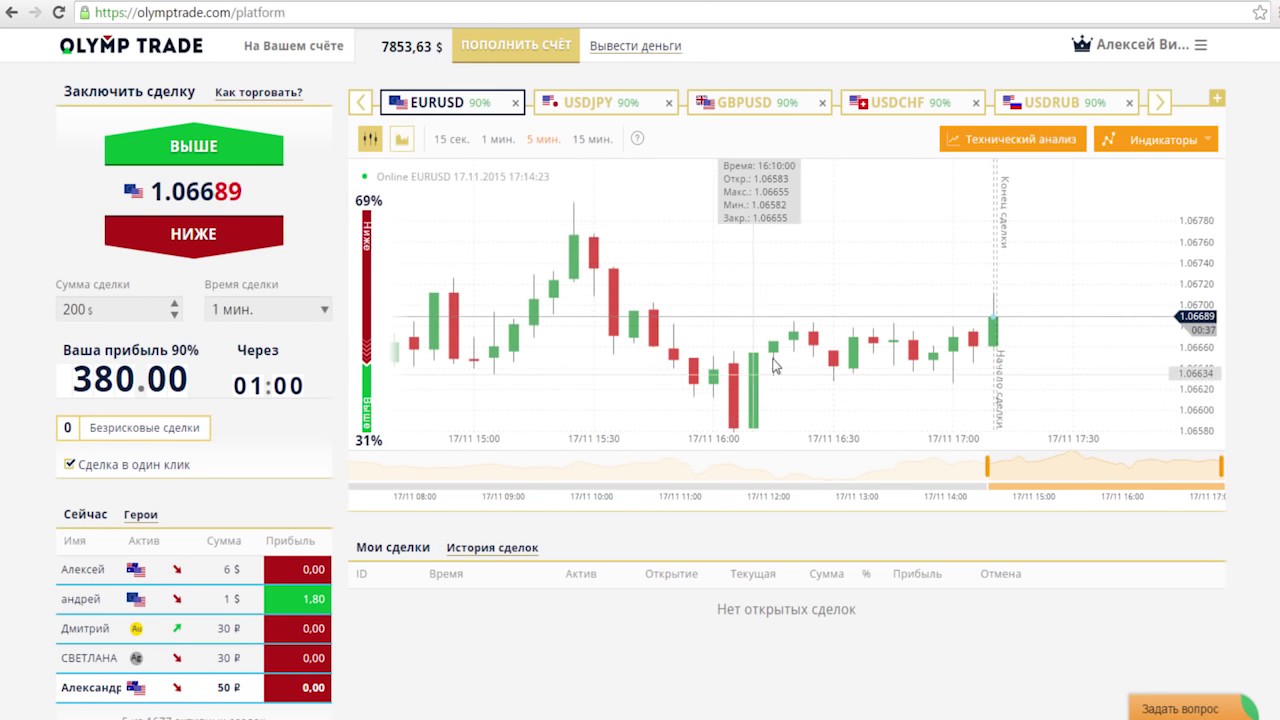The image size is (1280, 720).
Task: Click Дмитрий's gold asset icon
Action: (136, 629)
